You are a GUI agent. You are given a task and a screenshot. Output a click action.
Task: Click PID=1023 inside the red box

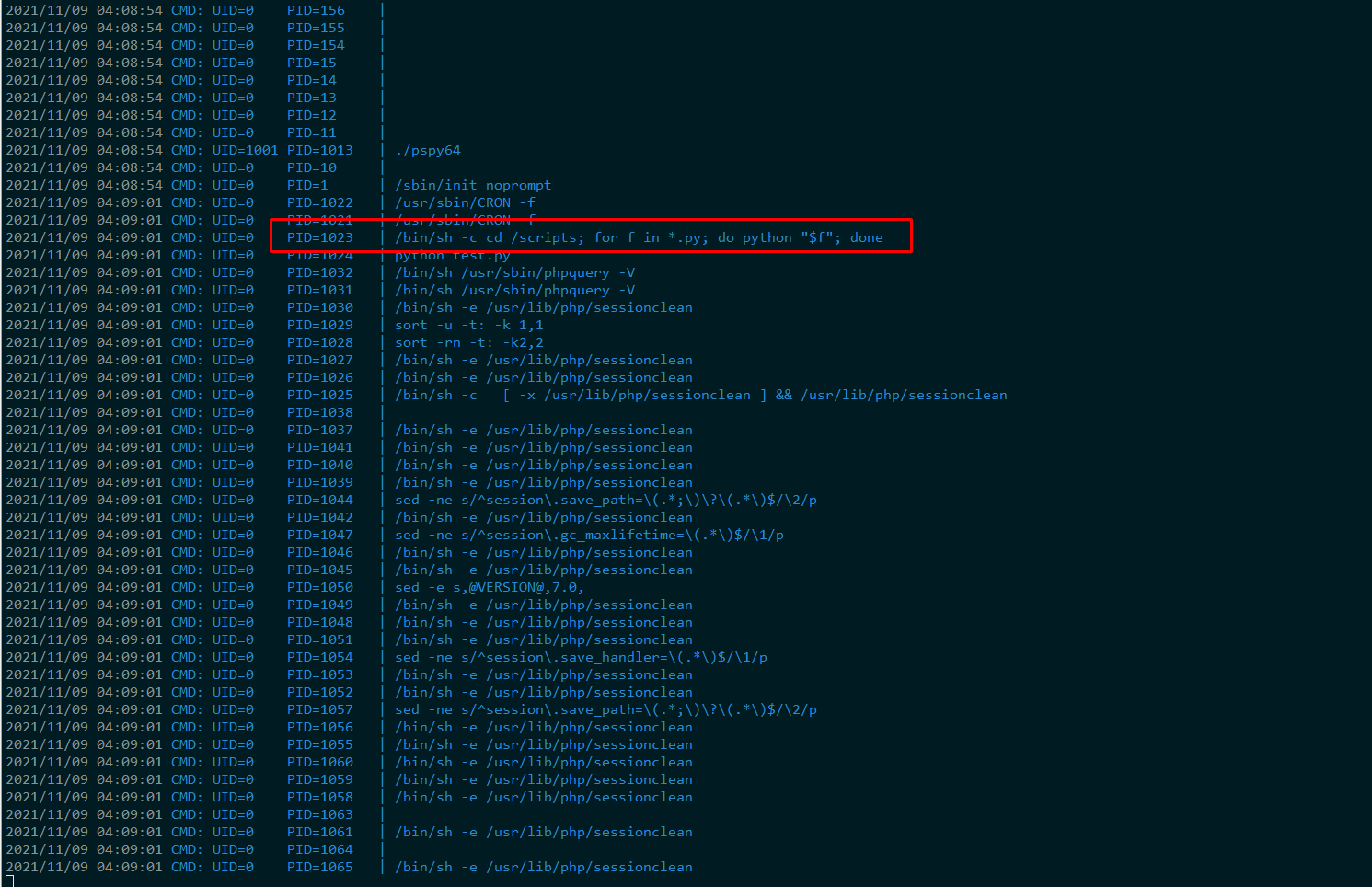coord(319,237)
